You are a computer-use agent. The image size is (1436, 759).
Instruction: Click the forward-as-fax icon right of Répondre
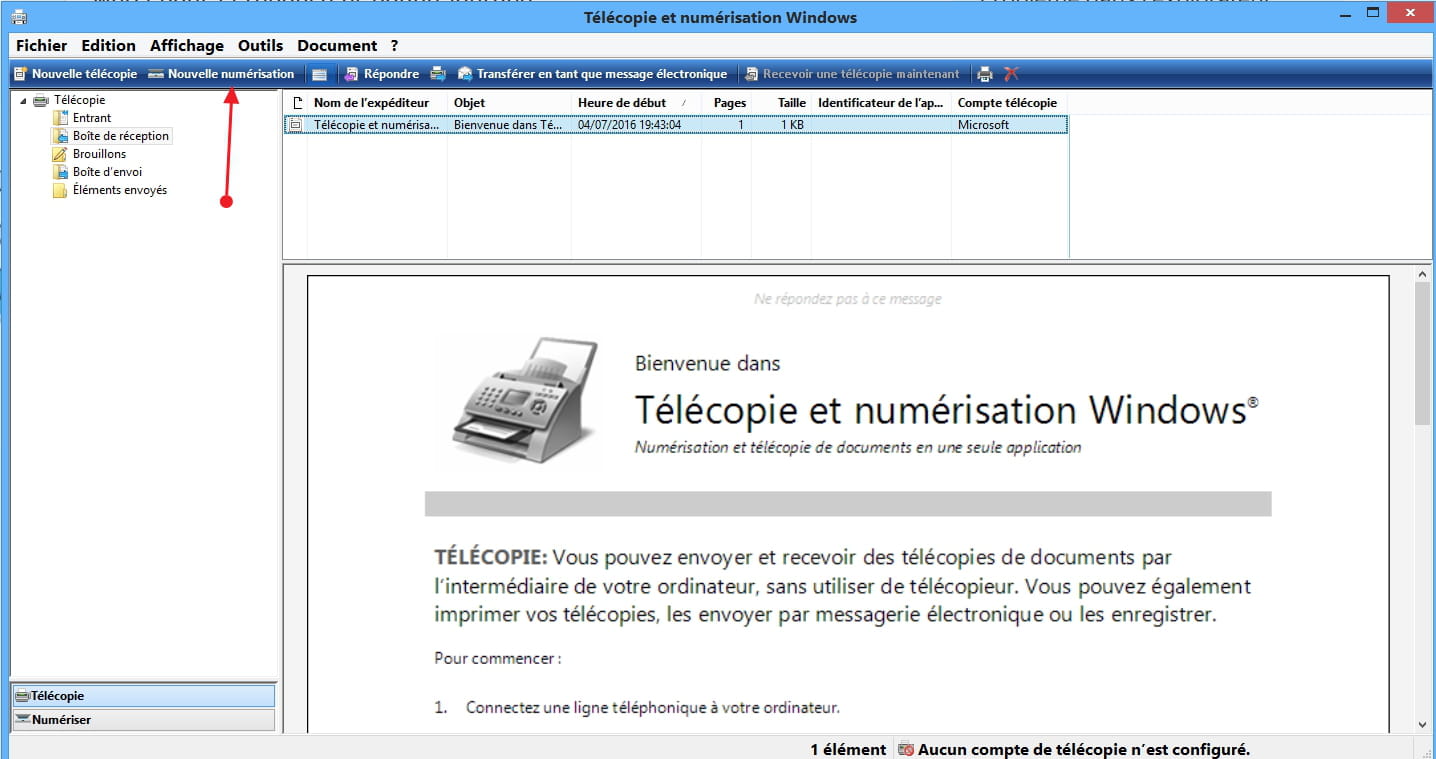coord(438,74)
